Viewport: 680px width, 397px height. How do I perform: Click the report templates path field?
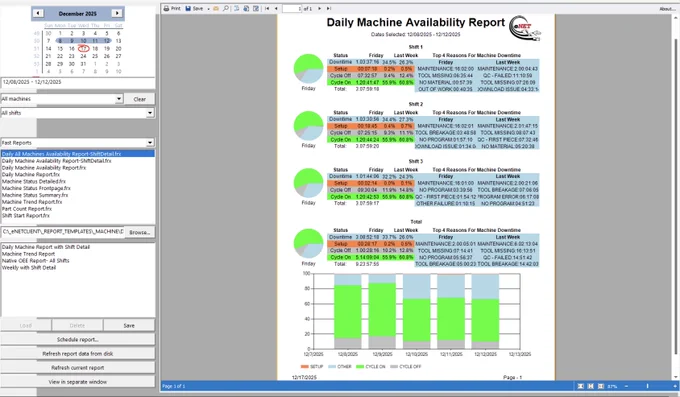(63, 232)
